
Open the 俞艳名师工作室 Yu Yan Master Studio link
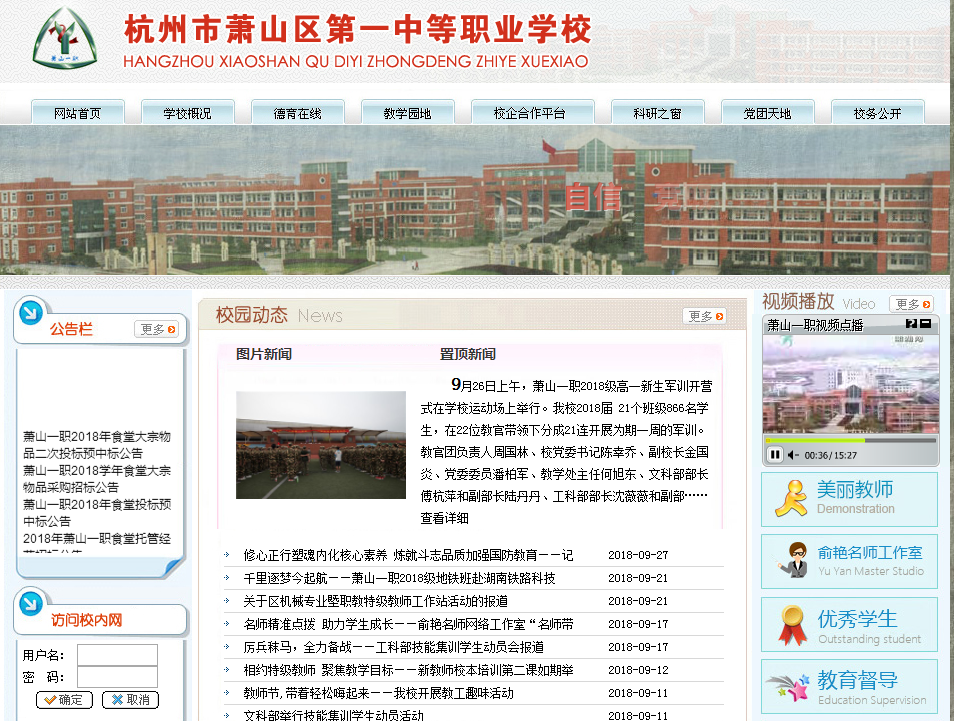[x=849, y=562]
